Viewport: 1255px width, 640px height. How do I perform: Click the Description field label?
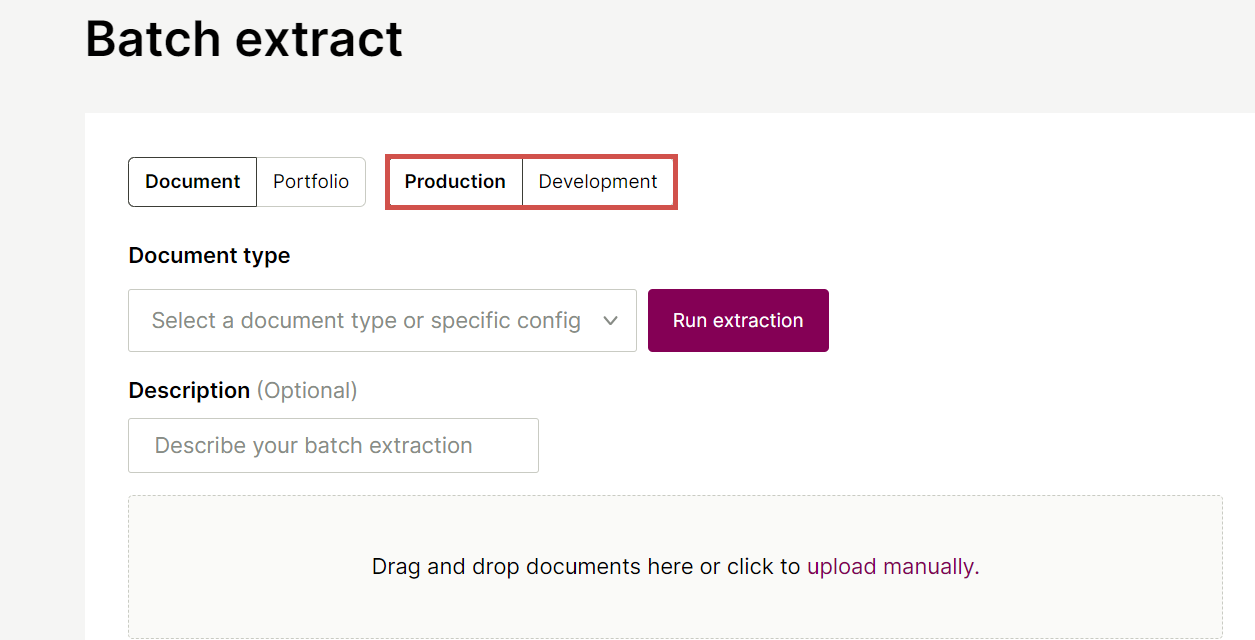pos(189,391)
